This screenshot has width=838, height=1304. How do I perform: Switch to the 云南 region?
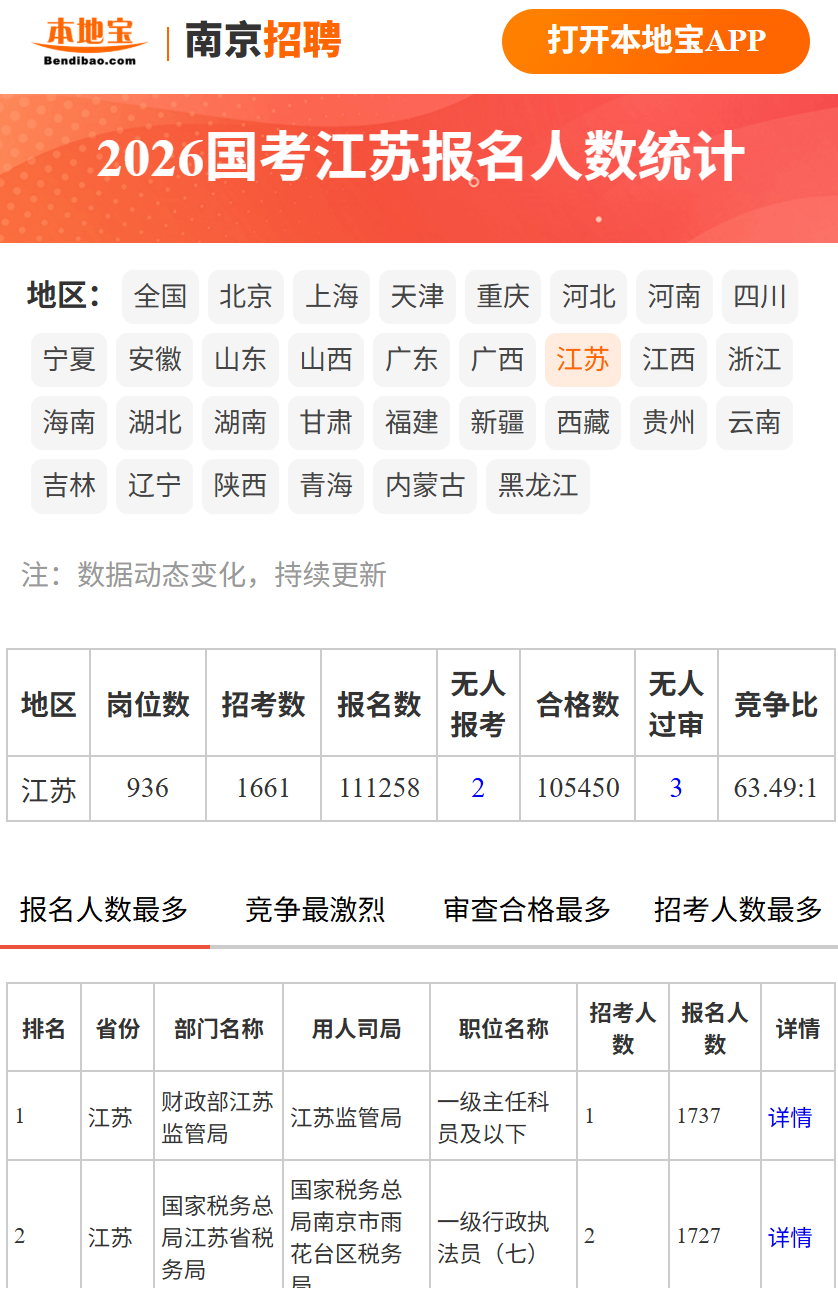tap(755, 423)
